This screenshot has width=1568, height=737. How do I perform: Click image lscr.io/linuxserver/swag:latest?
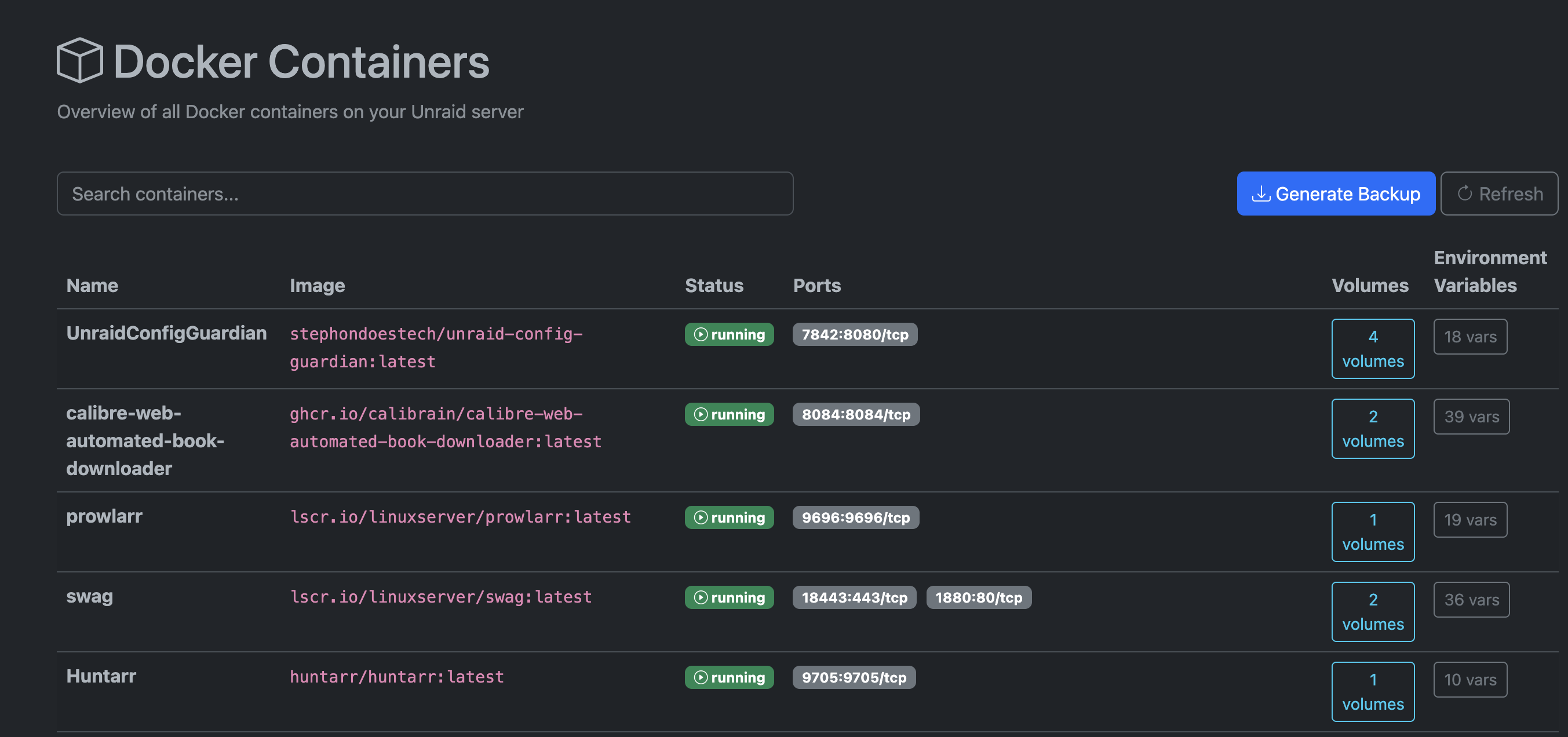(x=441, y=597)
